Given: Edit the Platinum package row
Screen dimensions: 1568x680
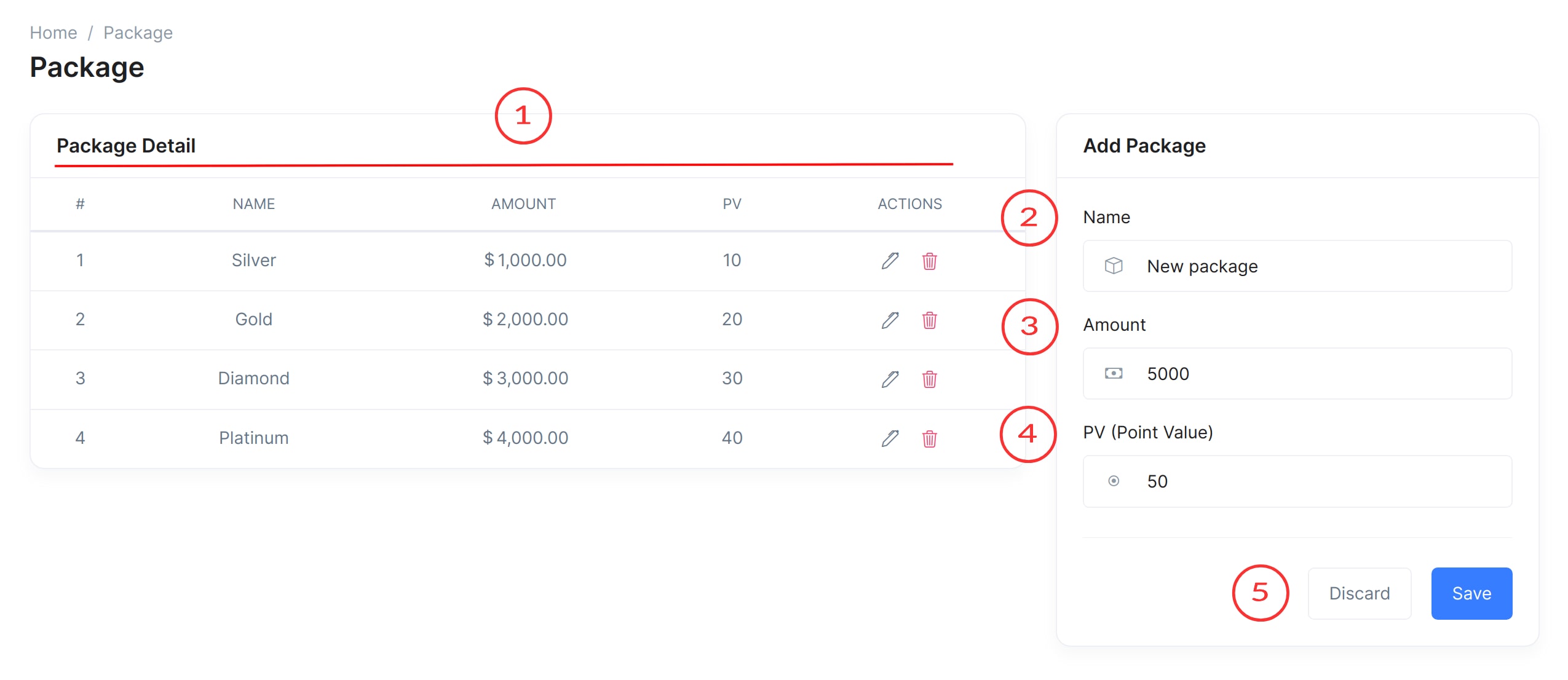Looking at the screenshot, I should 890,438.
